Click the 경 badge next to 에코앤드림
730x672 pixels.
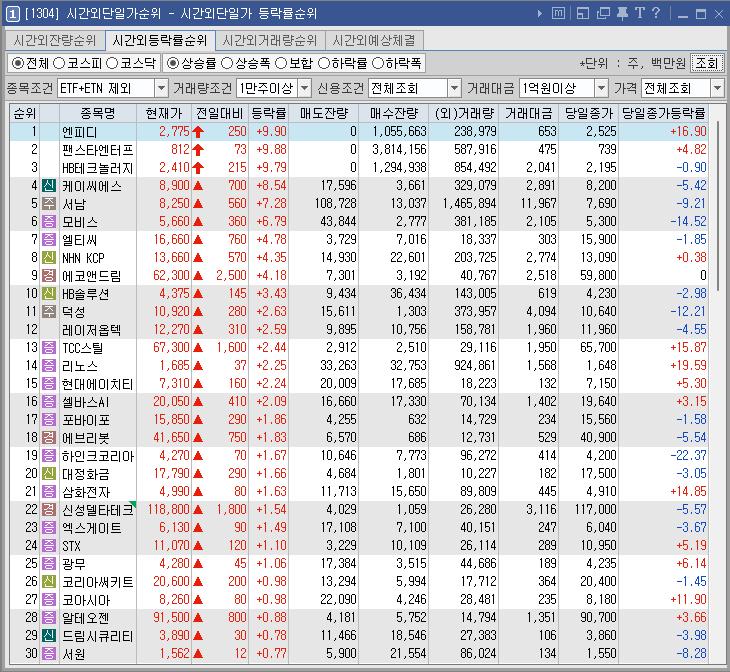pyautogui.click(x=49, y=276)
